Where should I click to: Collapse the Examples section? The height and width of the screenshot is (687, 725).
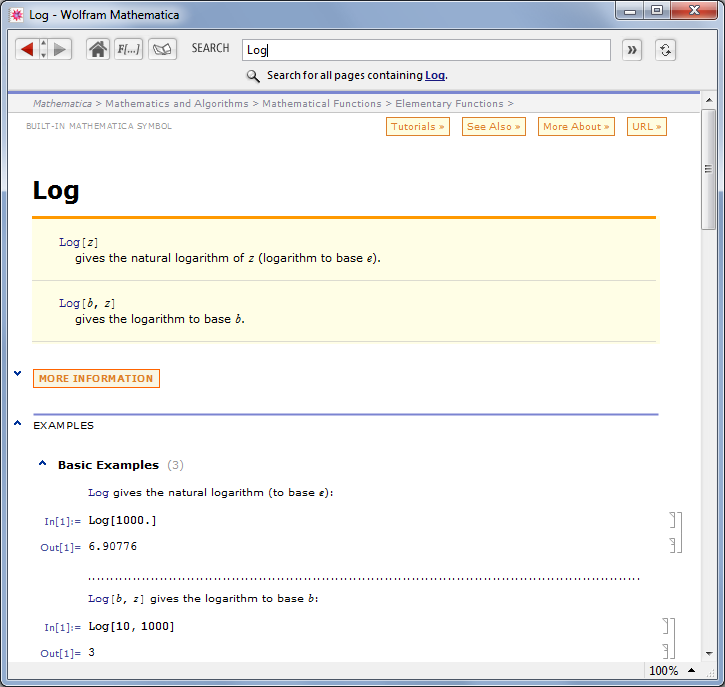point(18,424)
